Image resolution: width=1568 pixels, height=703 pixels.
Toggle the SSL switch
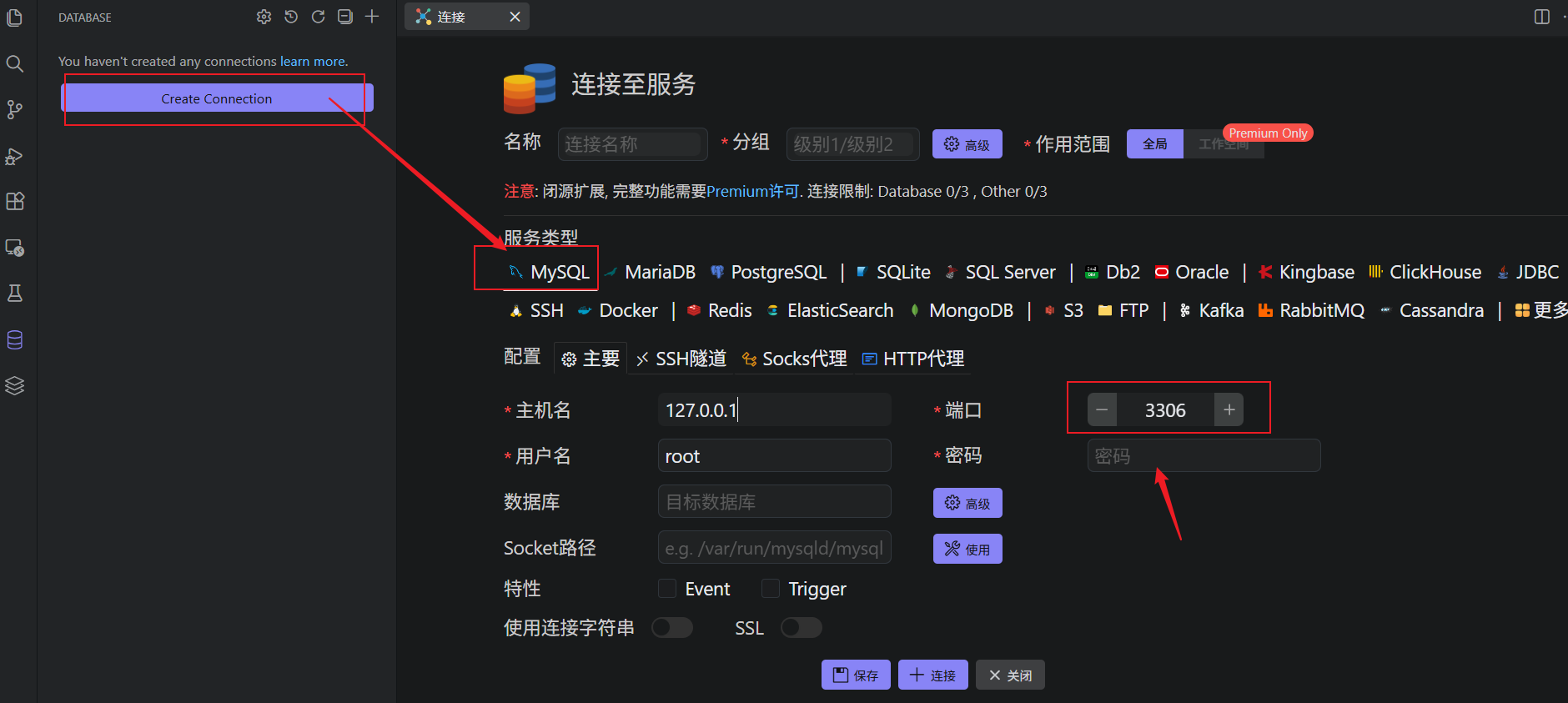tap(802, 627)
